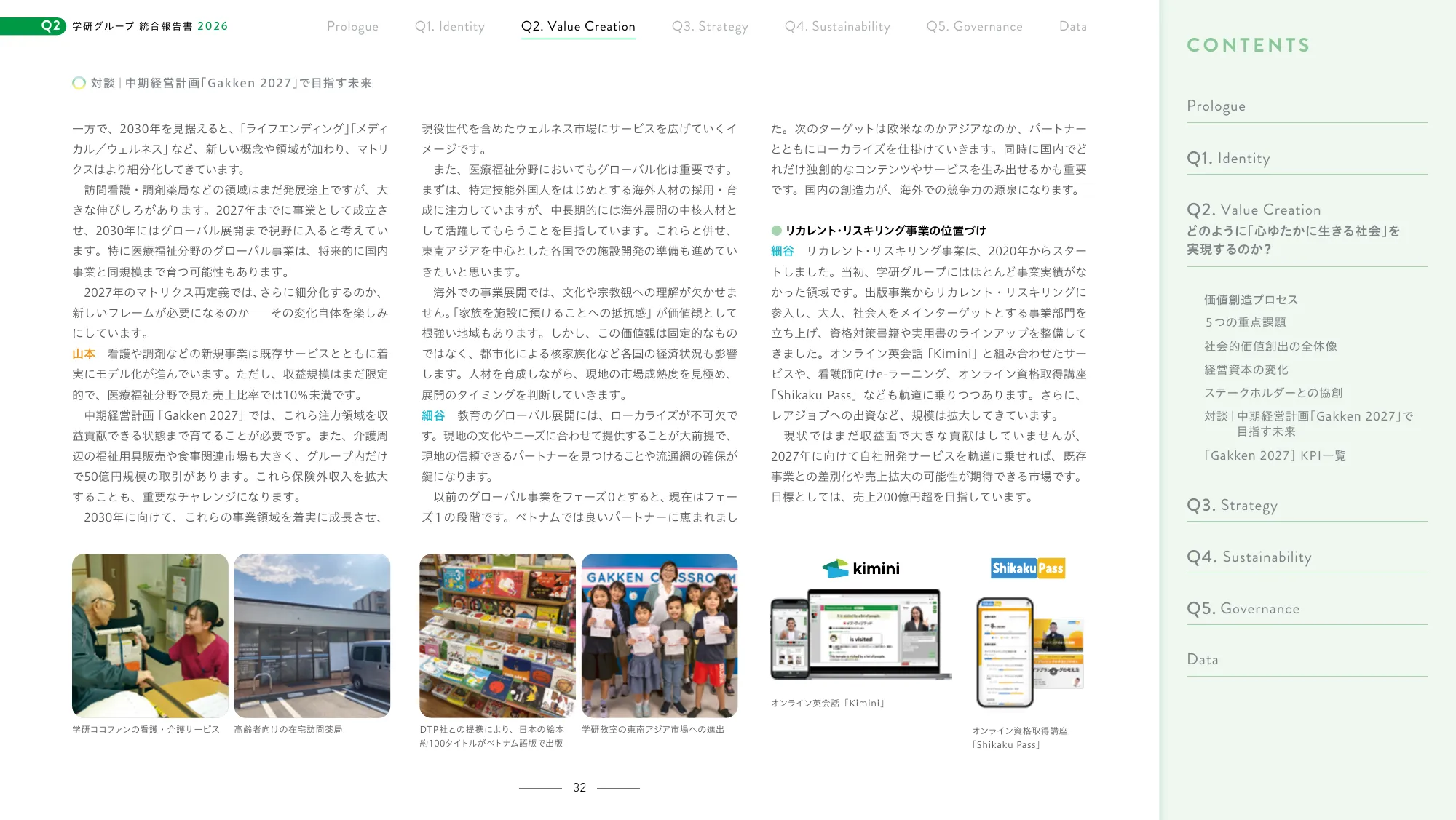
Task: Click the Kimini logo
Action: click(x=860, y=568)
